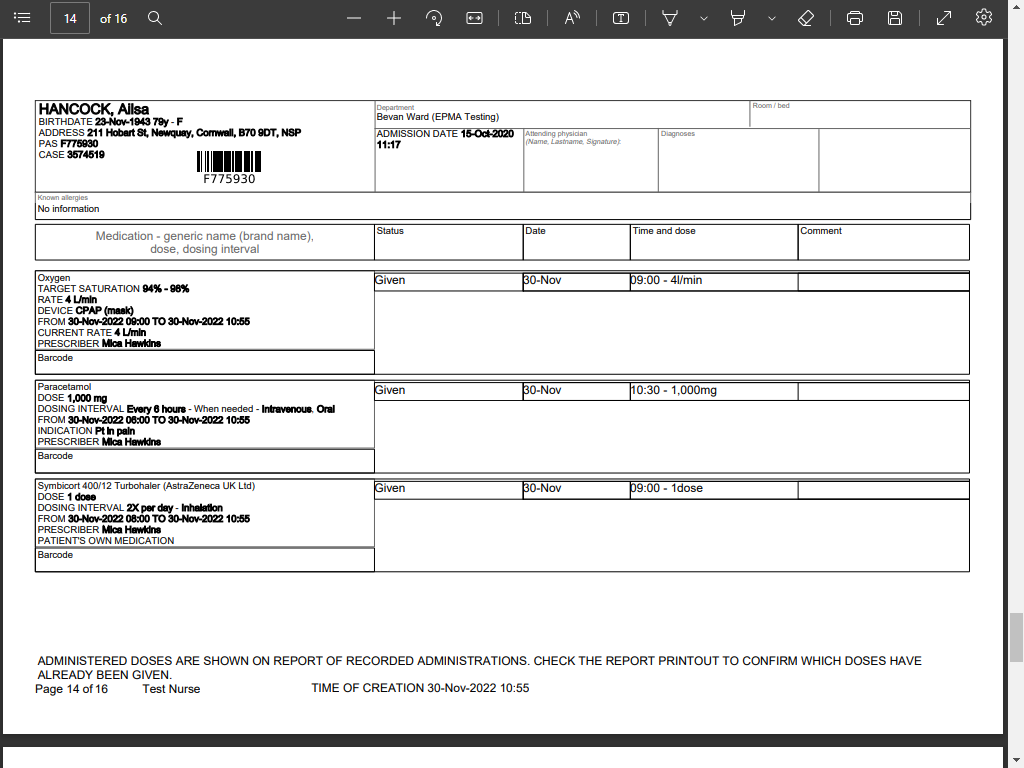
Task: Enter full screen mode
Action: [x=944, y=18]
